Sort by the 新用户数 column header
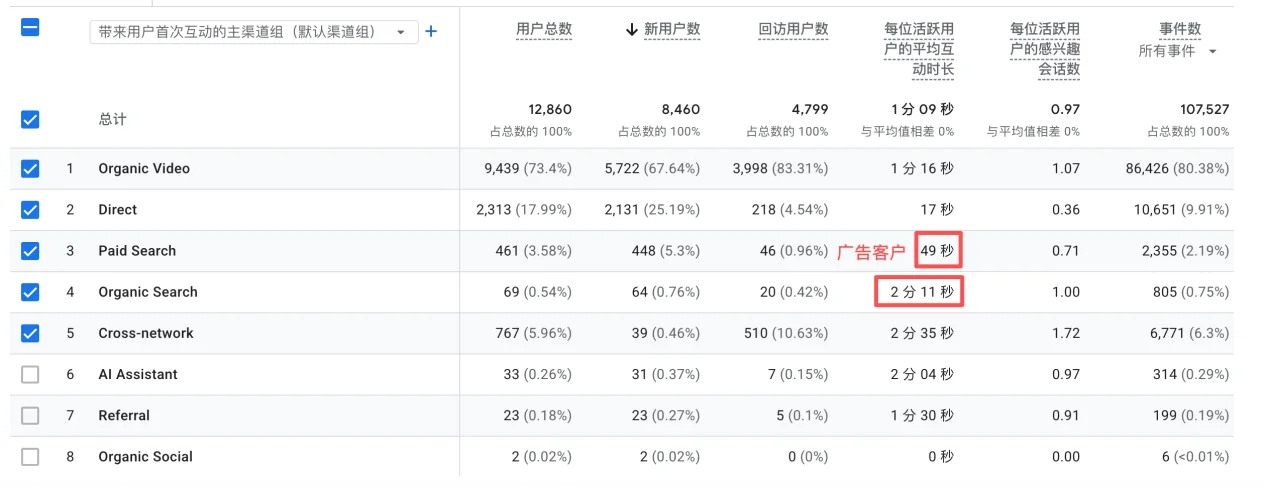Screen dimensions: 1265x488 (672, 30)
